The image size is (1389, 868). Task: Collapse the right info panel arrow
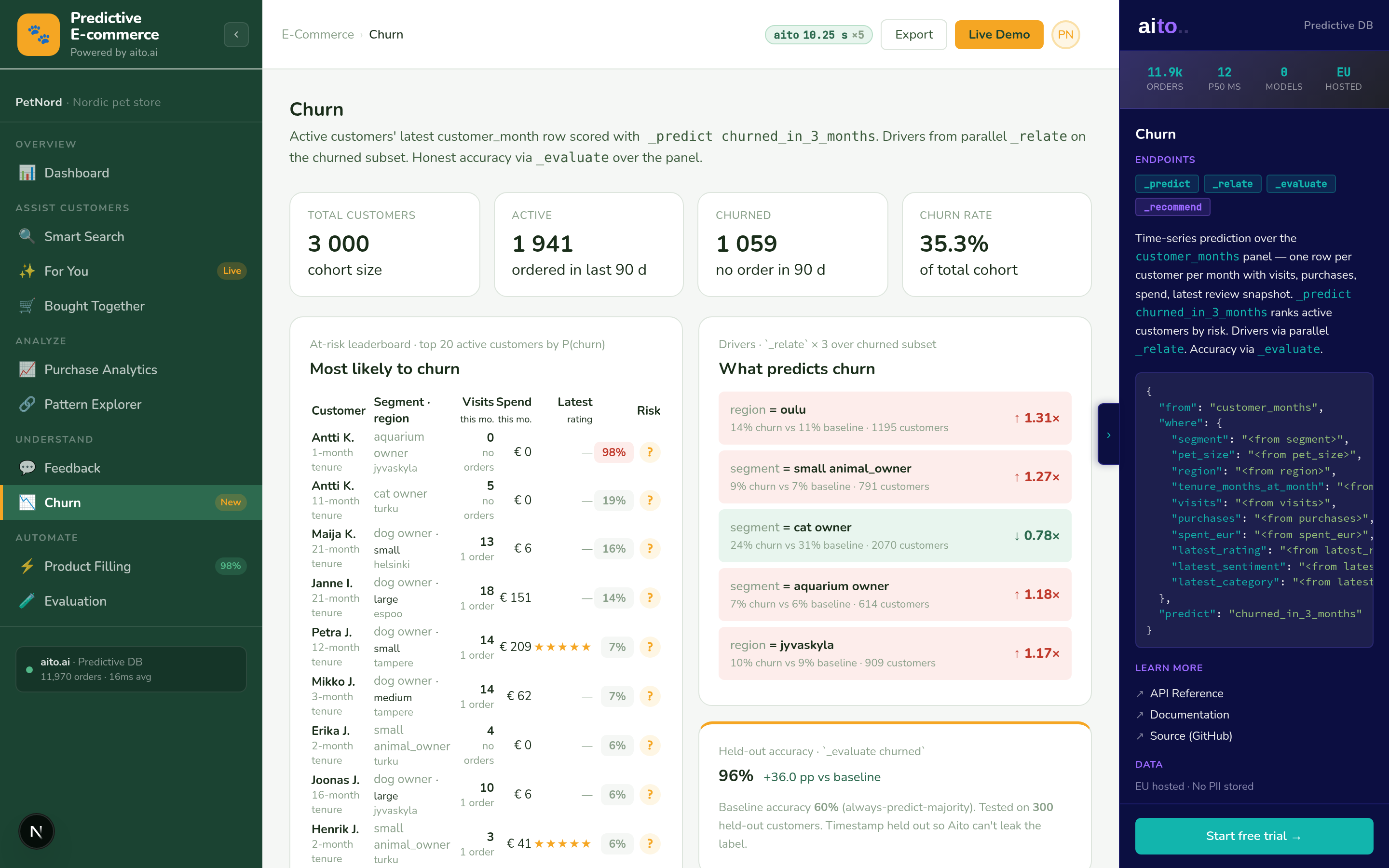pos(1108,434)
